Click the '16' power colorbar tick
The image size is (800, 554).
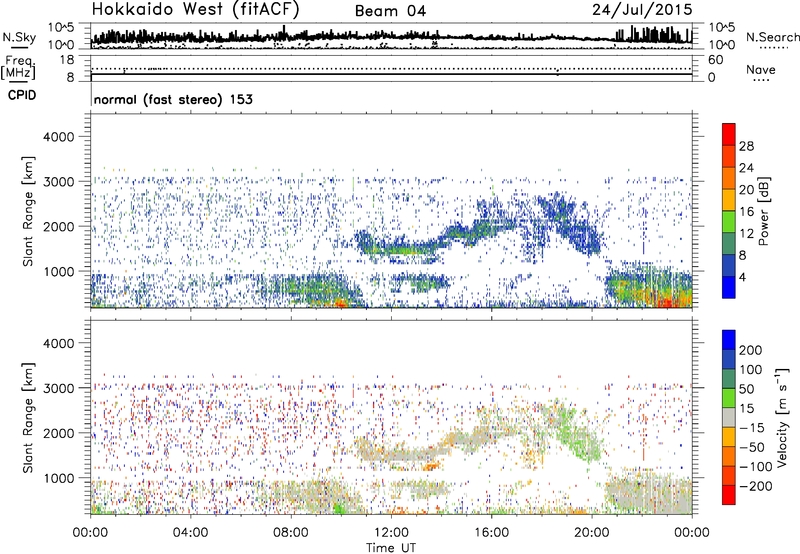click(x=746, y=212)
